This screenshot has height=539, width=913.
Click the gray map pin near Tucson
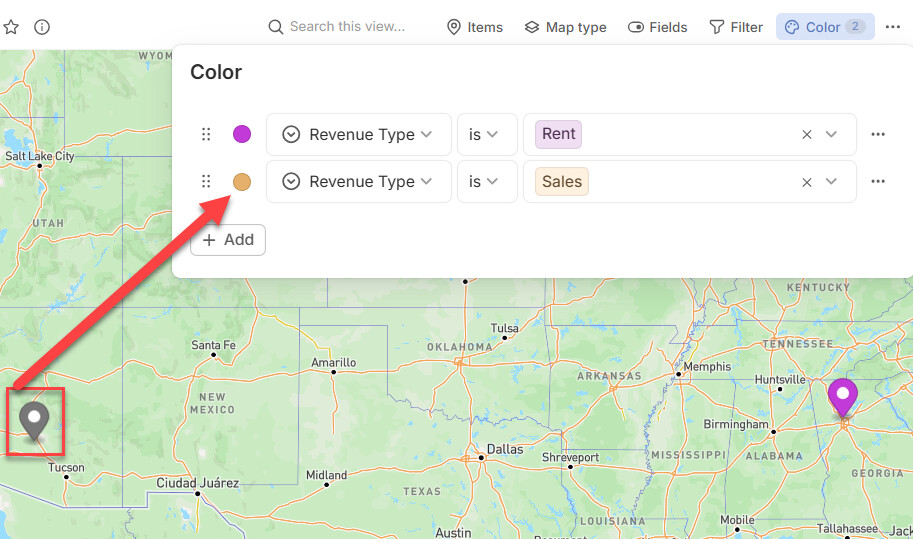[x=34, y=420]
